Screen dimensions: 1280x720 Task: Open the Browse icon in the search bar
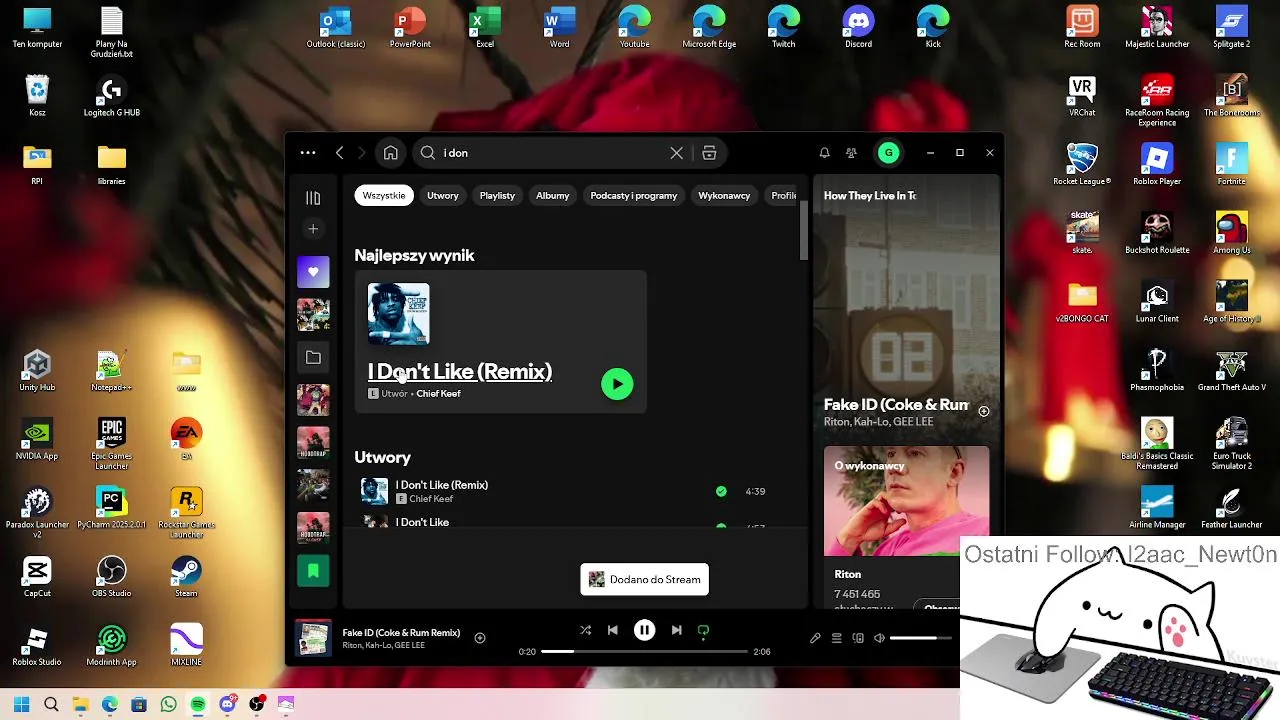pyautogui.click(x=709, y=153)
